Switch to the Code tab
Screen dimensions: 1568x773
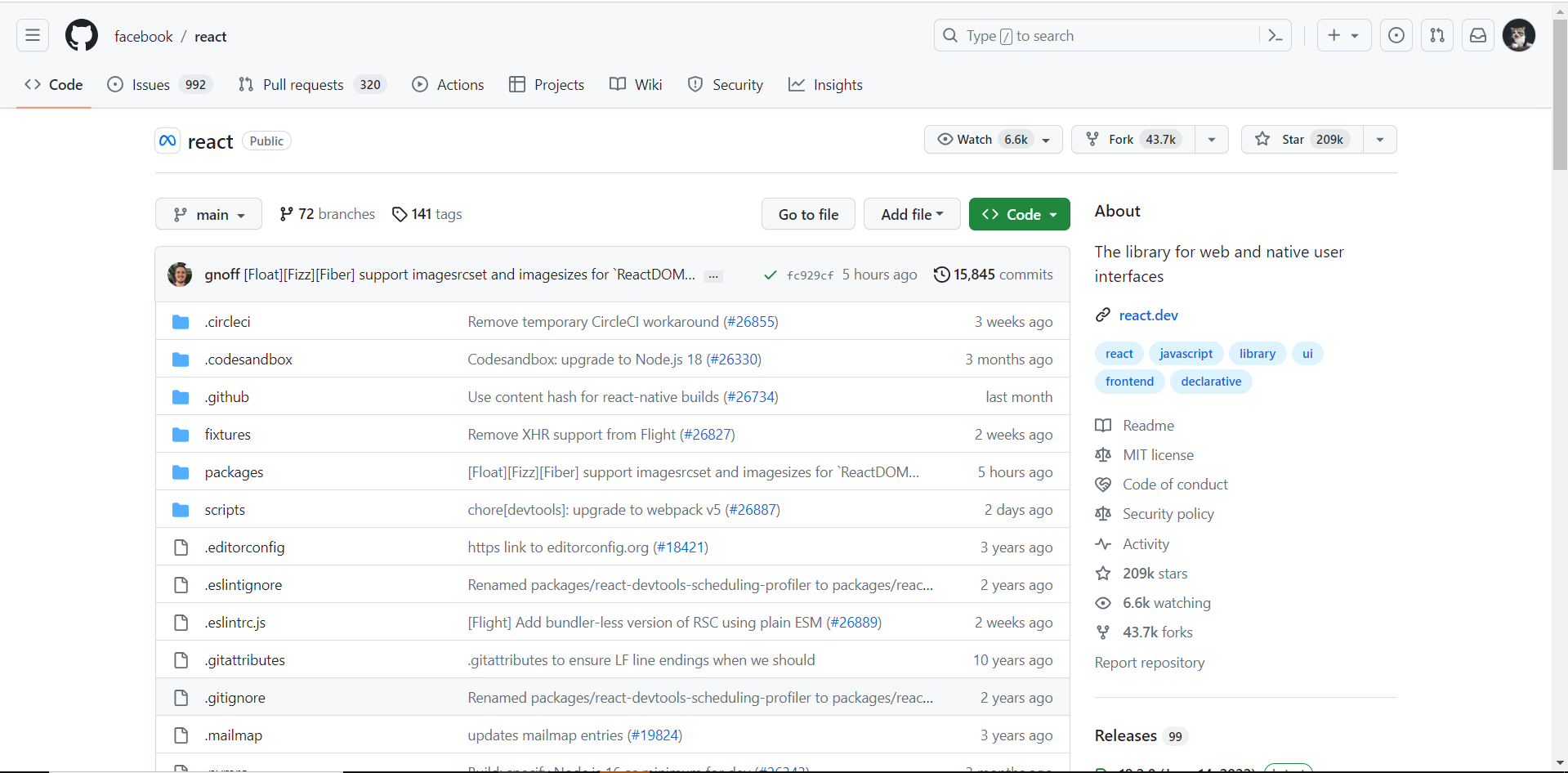54,85
